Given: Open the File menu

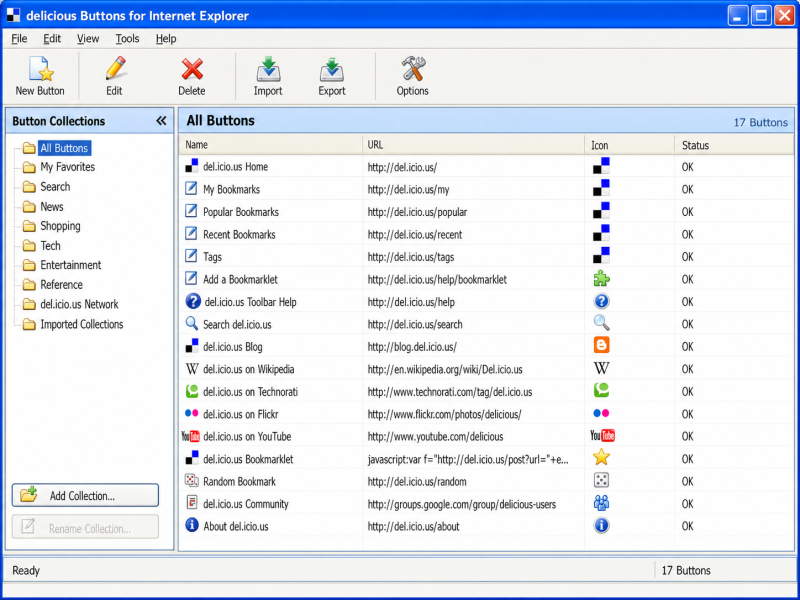Looking at the screenshot, I should tap(19, 39).
